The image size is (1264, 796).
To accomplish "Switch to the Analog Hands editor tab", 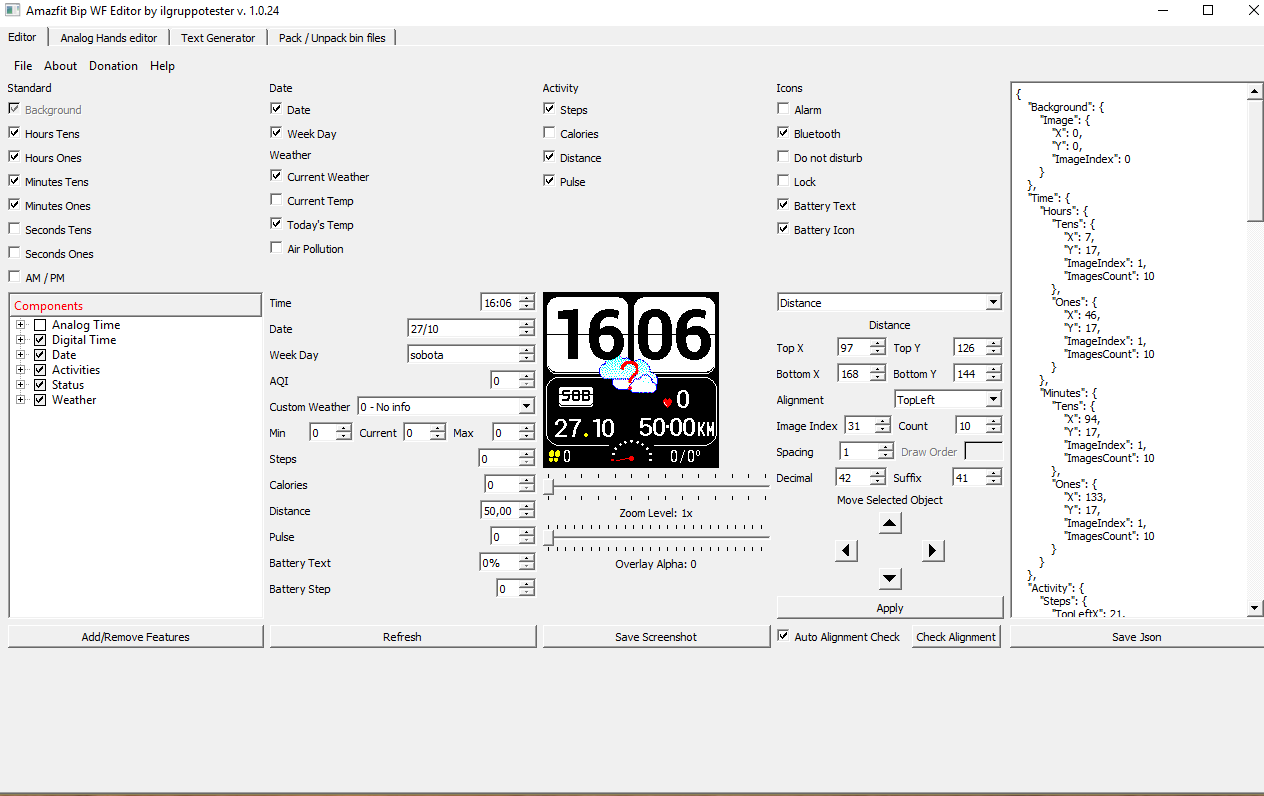I will click(109, 38).
